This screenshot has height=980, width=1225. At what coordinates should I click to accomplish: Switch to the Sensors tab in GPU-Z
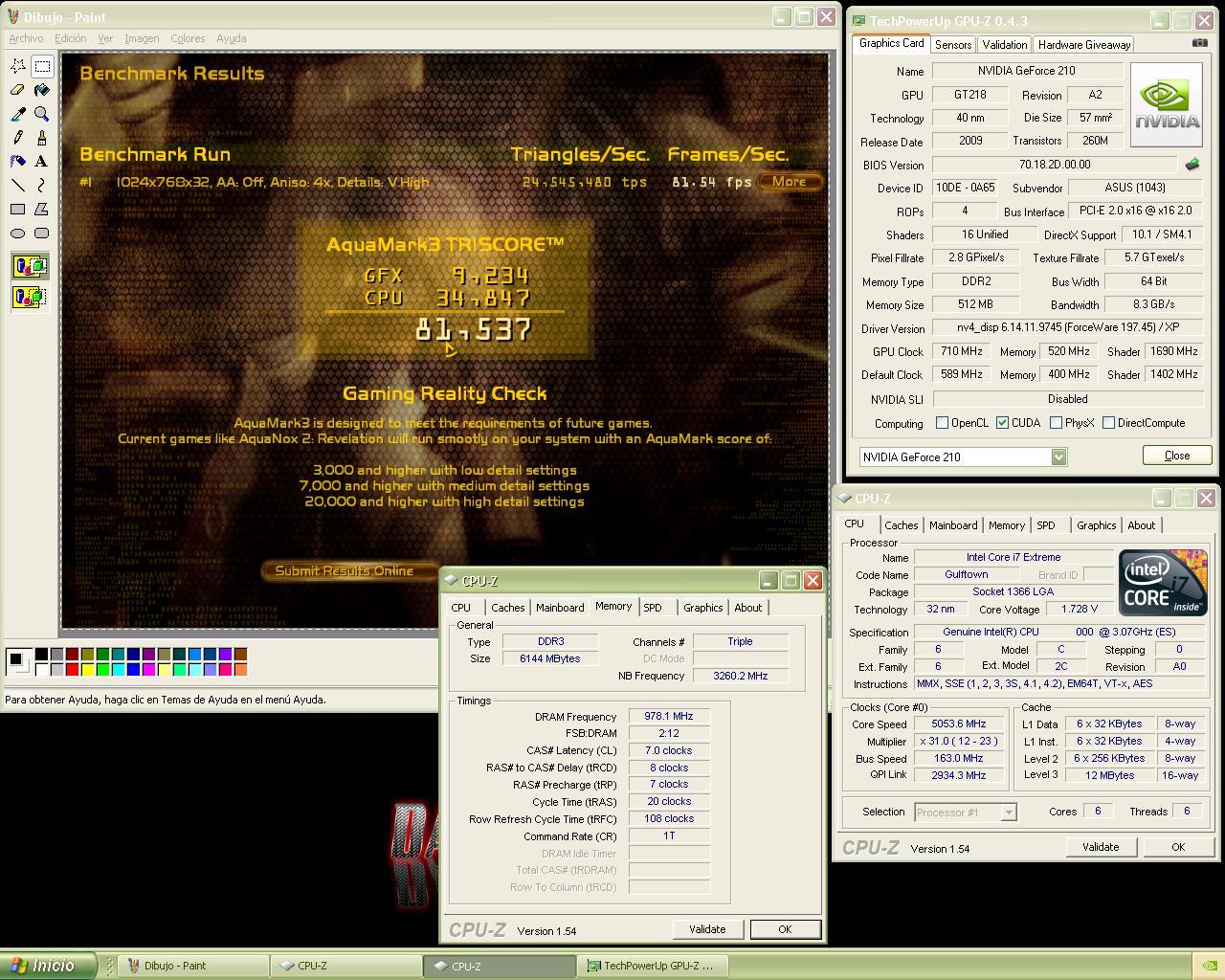(953, 45)
